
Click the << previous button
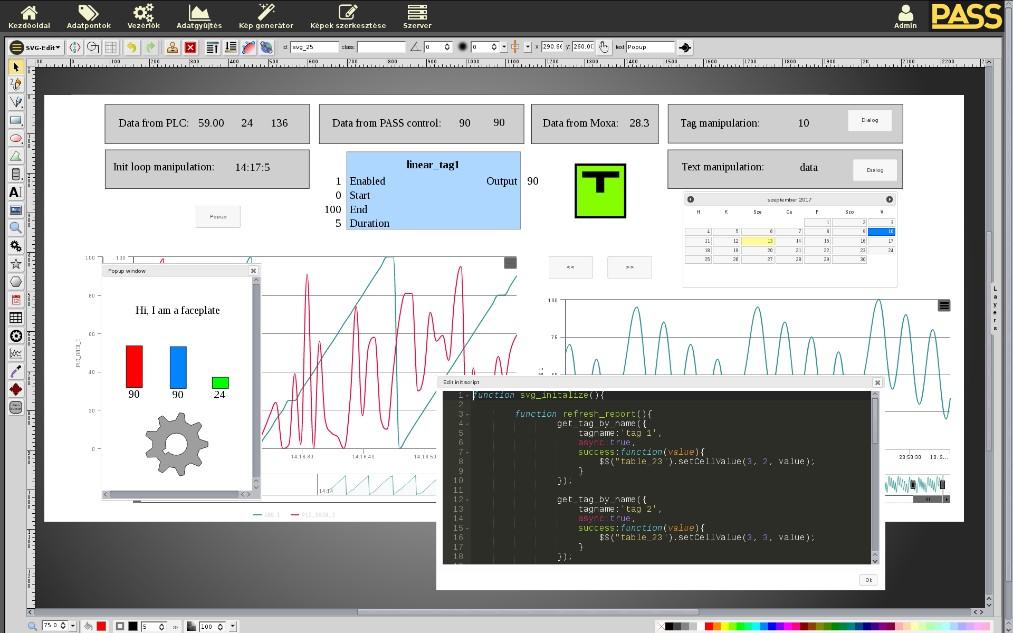570,267
